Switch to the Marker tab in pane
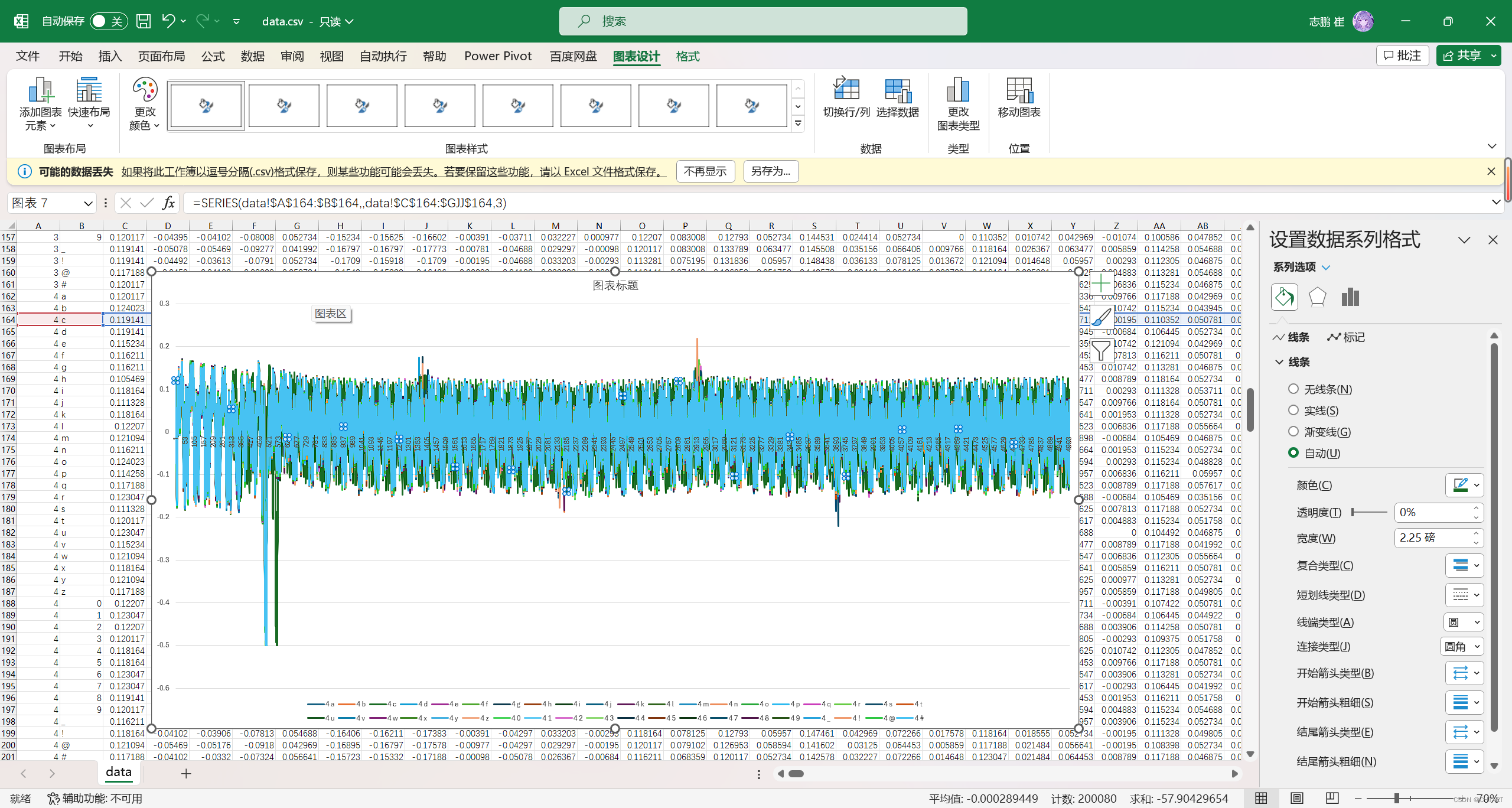 (x=1346, y=337)
